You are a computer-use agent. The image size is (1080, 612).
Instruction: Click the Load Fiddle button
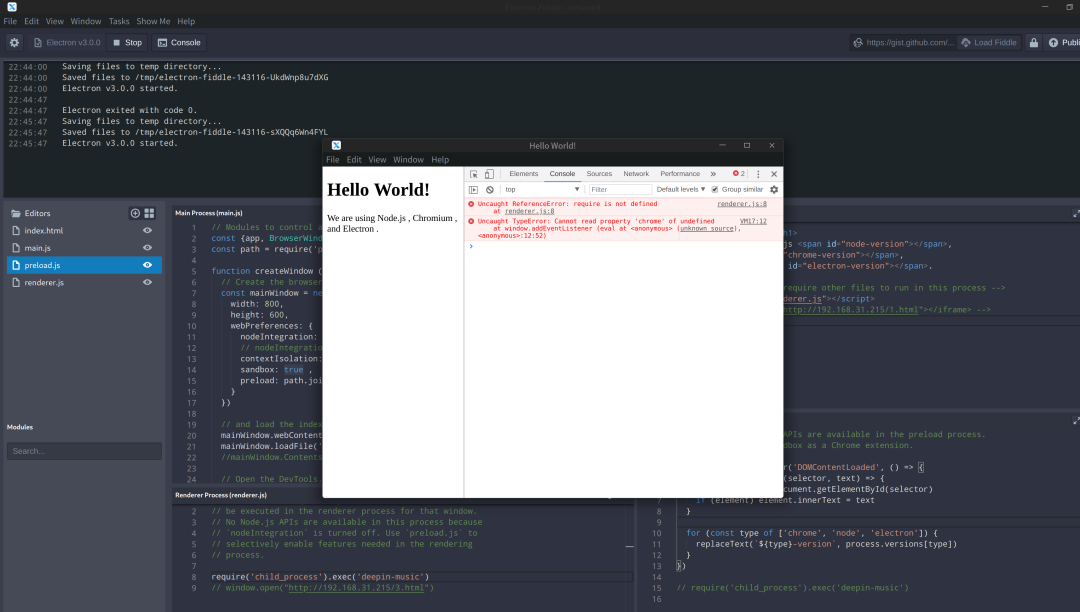pyautogui.click(x=988, y=43)
